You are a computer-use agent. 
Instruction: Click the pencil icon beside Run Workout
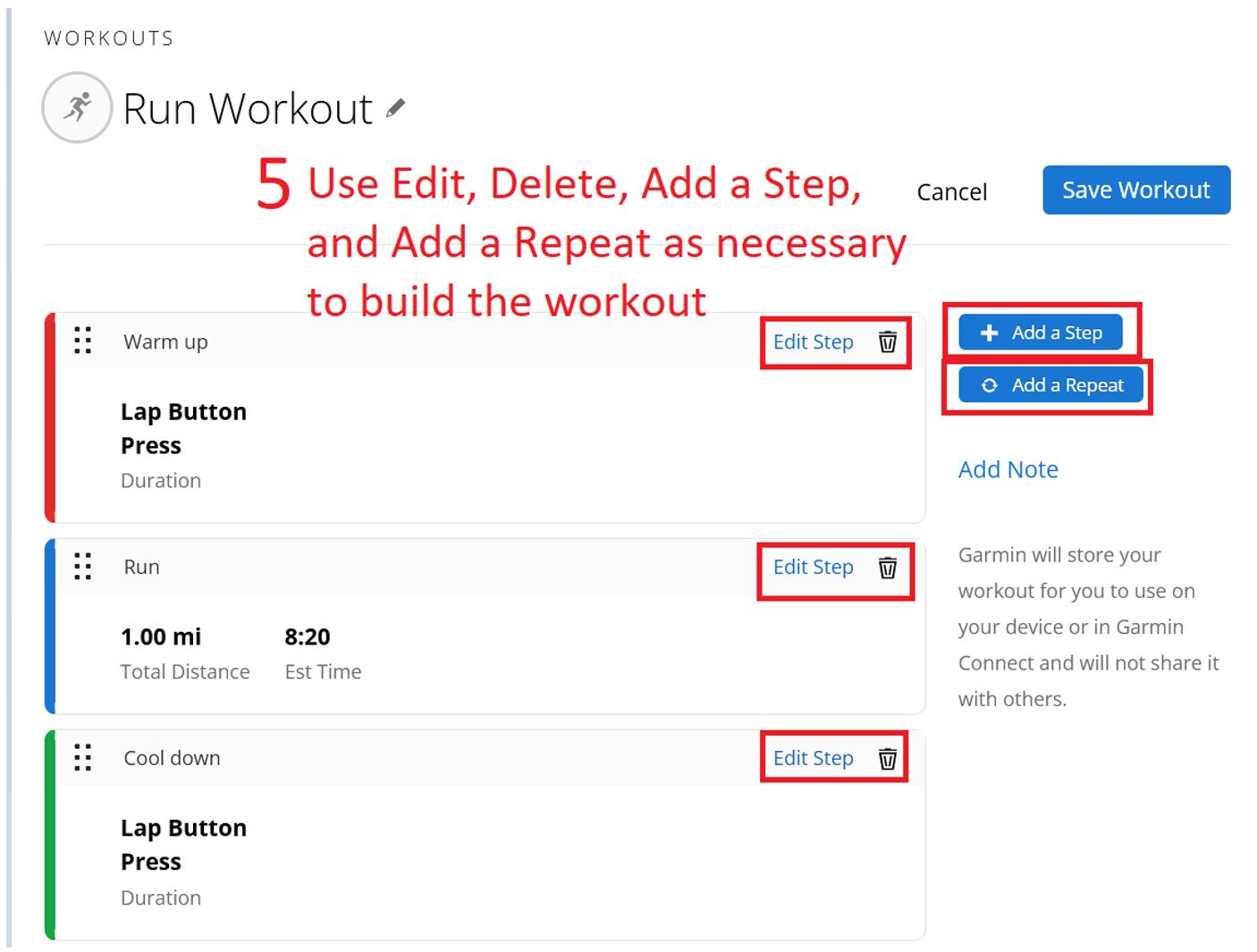(395, 109)
